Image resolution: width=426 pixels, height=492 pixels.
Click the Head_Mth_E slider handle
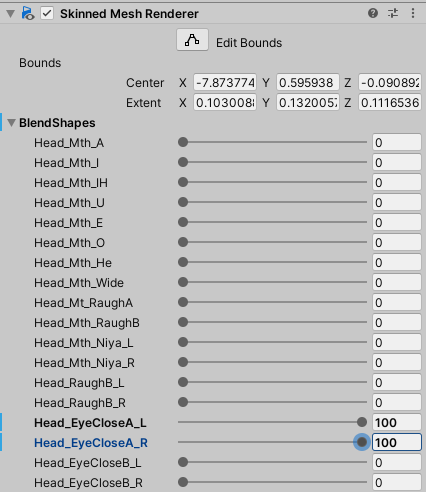[183, 222]
